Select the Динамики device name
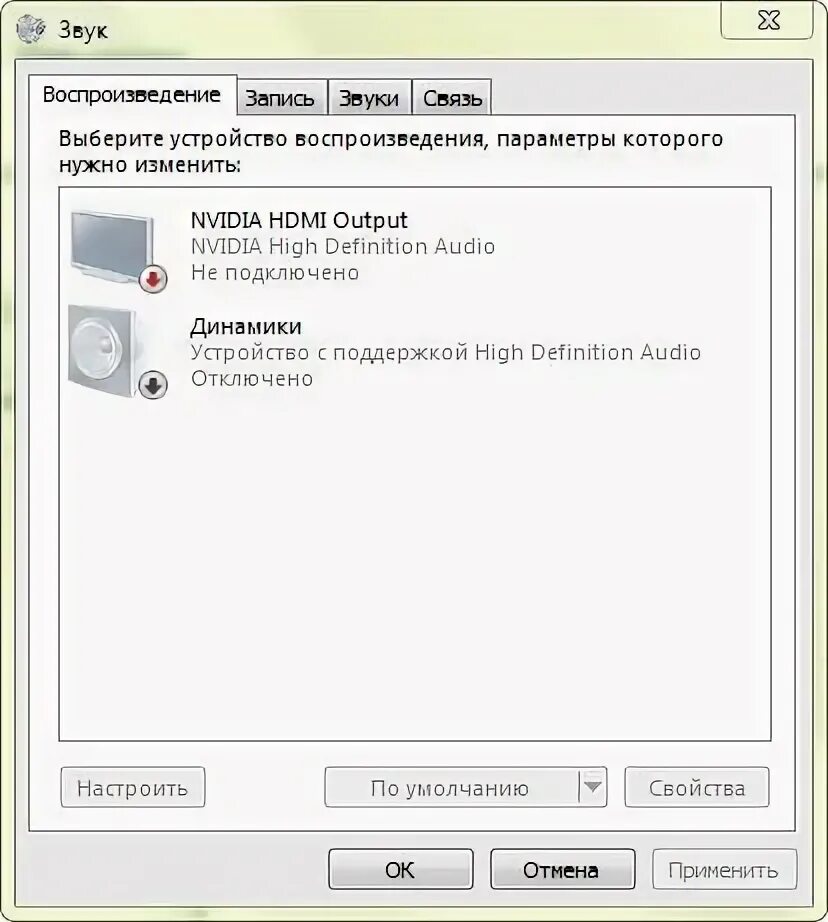This screenshot has height=922, width=828. (246, 326)
